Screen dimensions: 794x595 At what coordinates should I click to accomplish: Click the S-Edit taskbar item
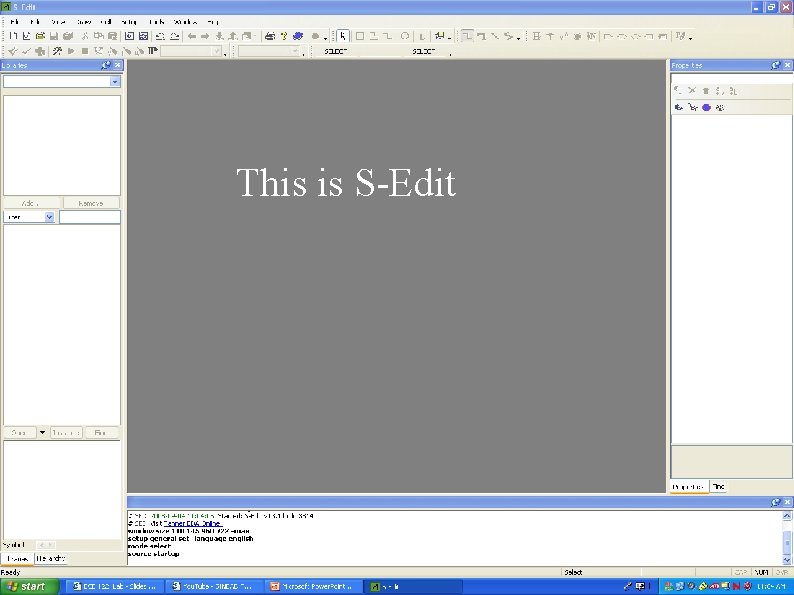pos(414,586)
